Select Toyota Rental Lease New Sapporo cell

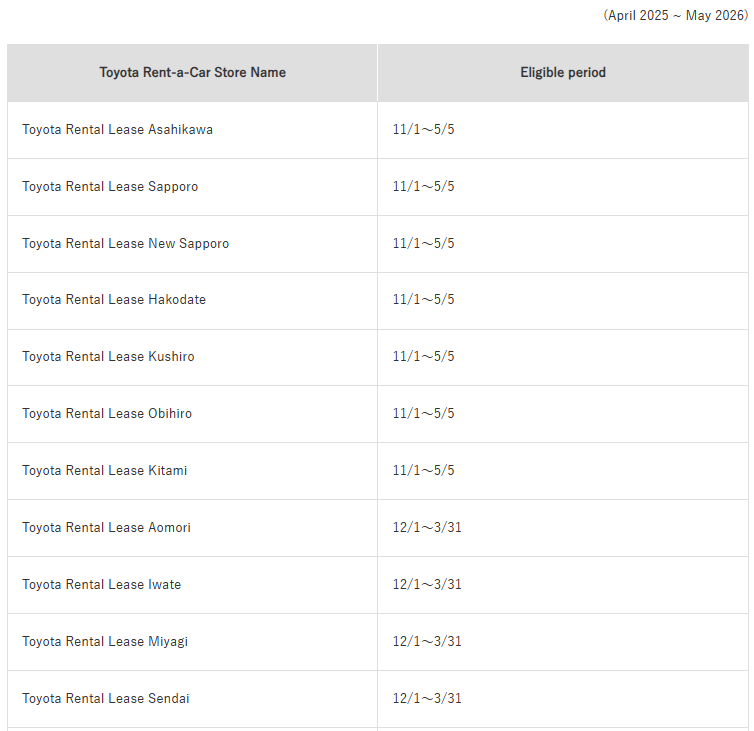[x=125, y=244]
